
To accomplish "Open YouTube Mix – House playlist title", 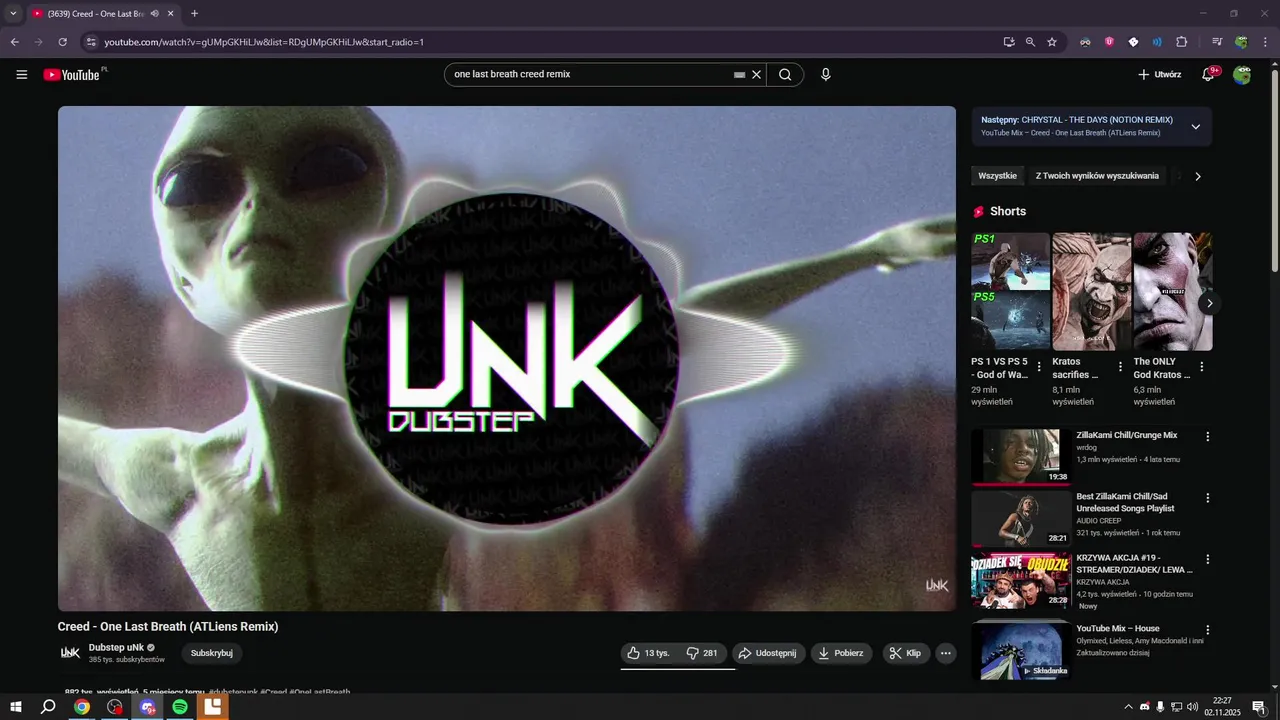I will (x=1117, y=629).
